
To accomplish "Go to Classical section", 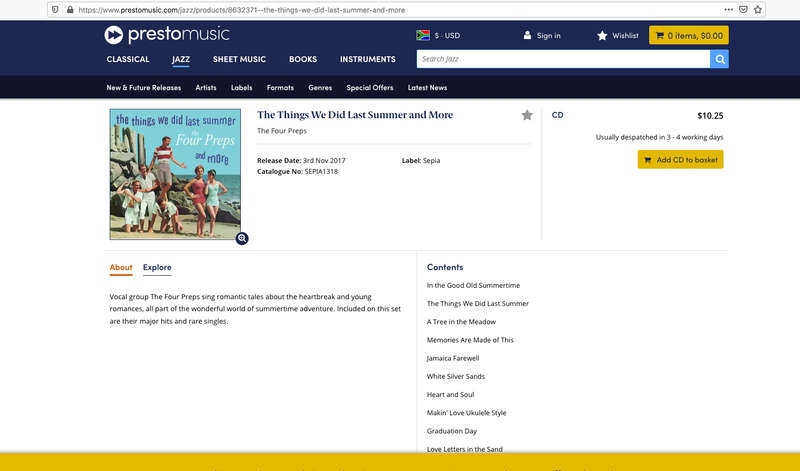I will 128,59.
